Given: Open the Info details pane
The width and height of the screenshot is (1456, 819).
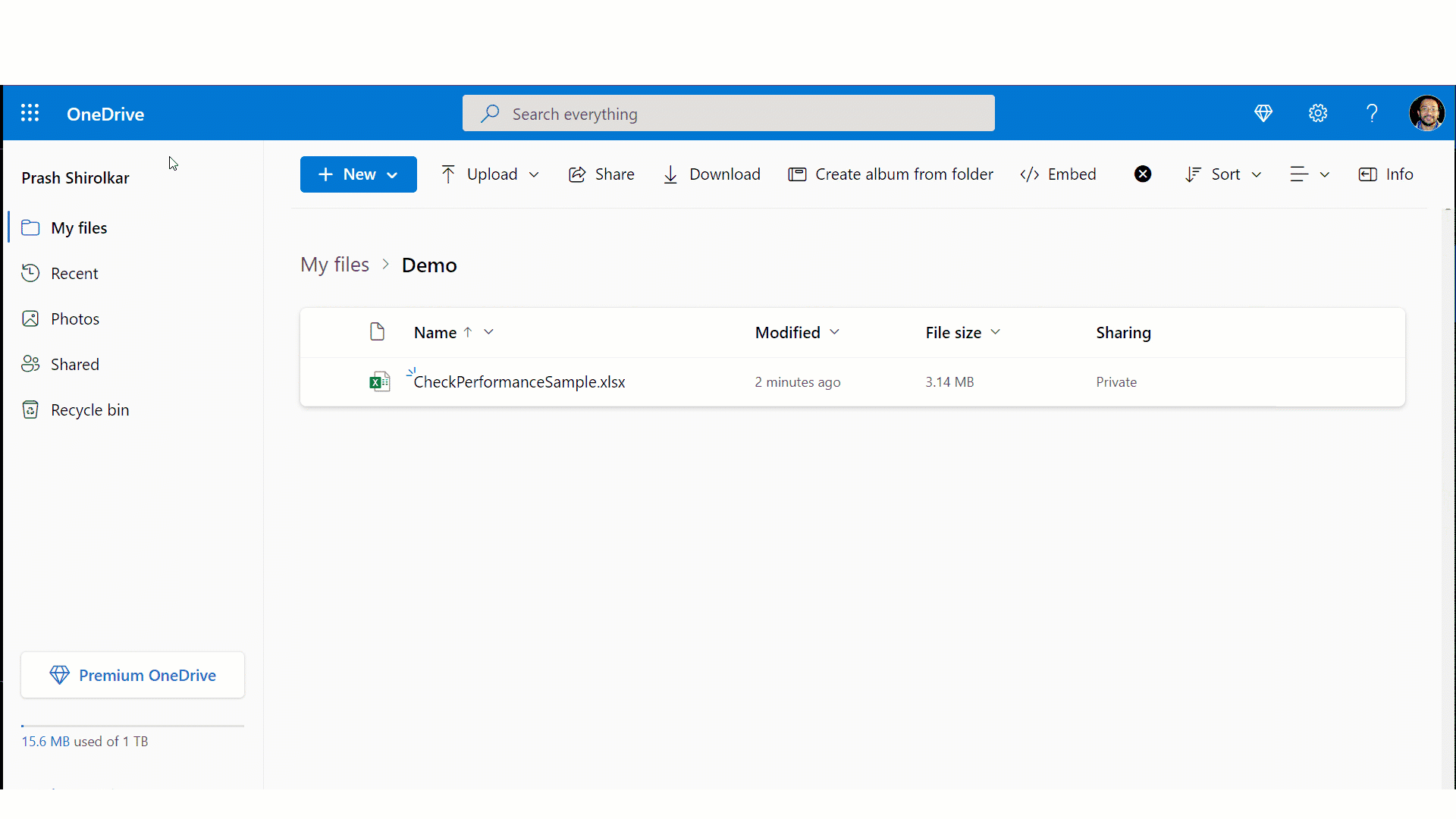Looking at the screenshot, I should (x=1386, y=174).
